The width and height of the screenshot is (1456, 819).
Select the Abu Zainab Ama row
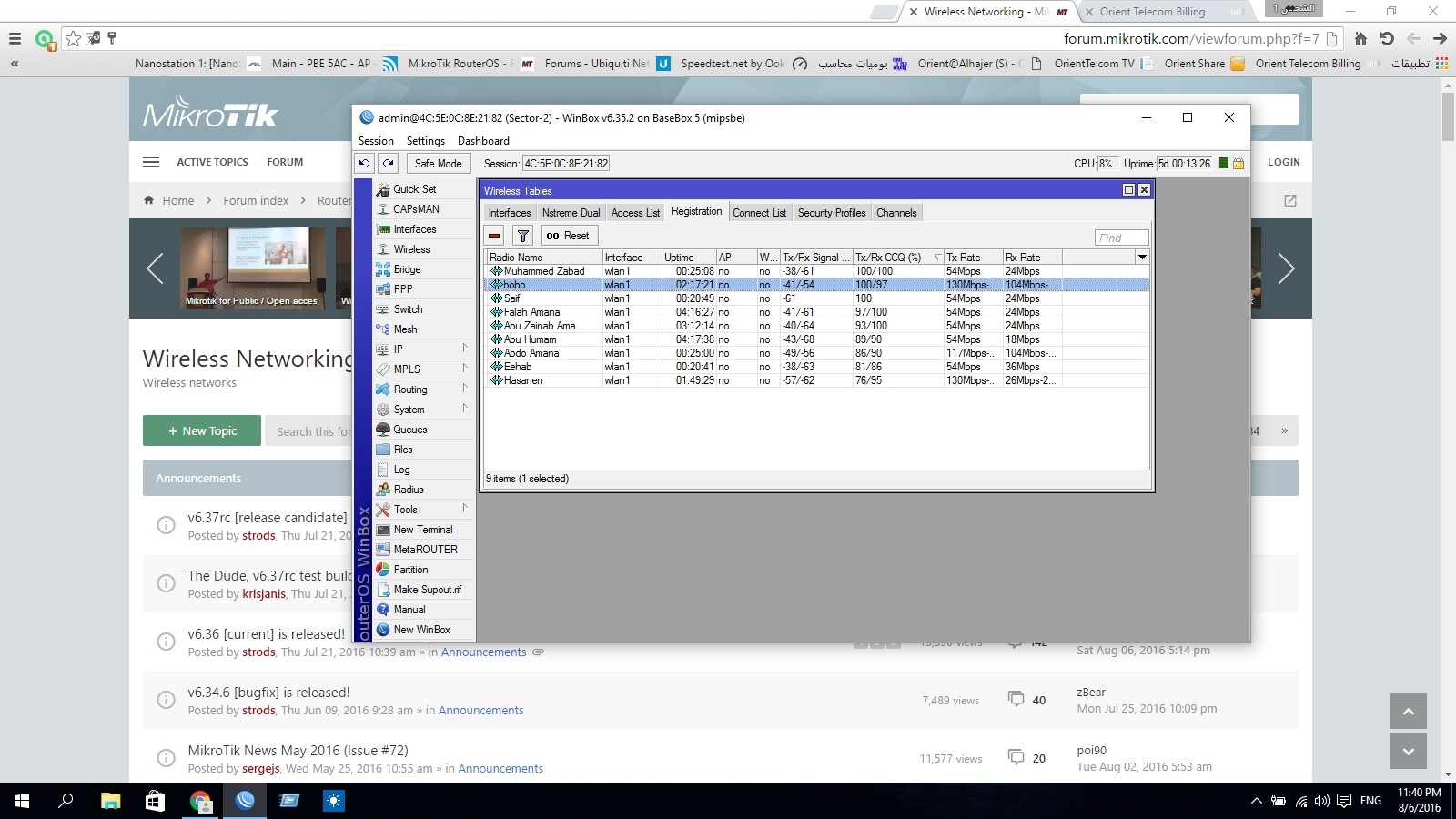coord(540,326)
